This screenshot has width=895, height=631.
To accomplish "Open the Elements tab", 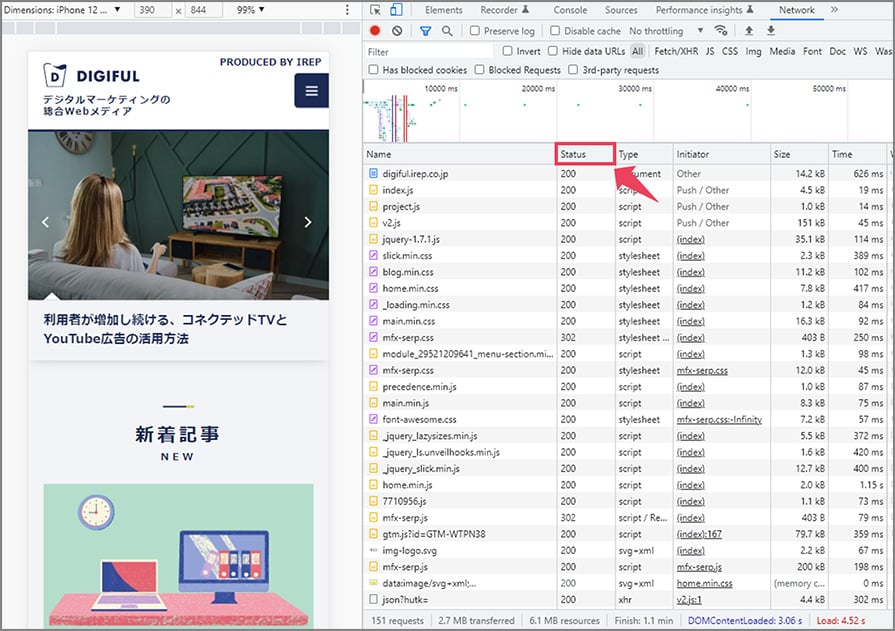I will (443, 10).
